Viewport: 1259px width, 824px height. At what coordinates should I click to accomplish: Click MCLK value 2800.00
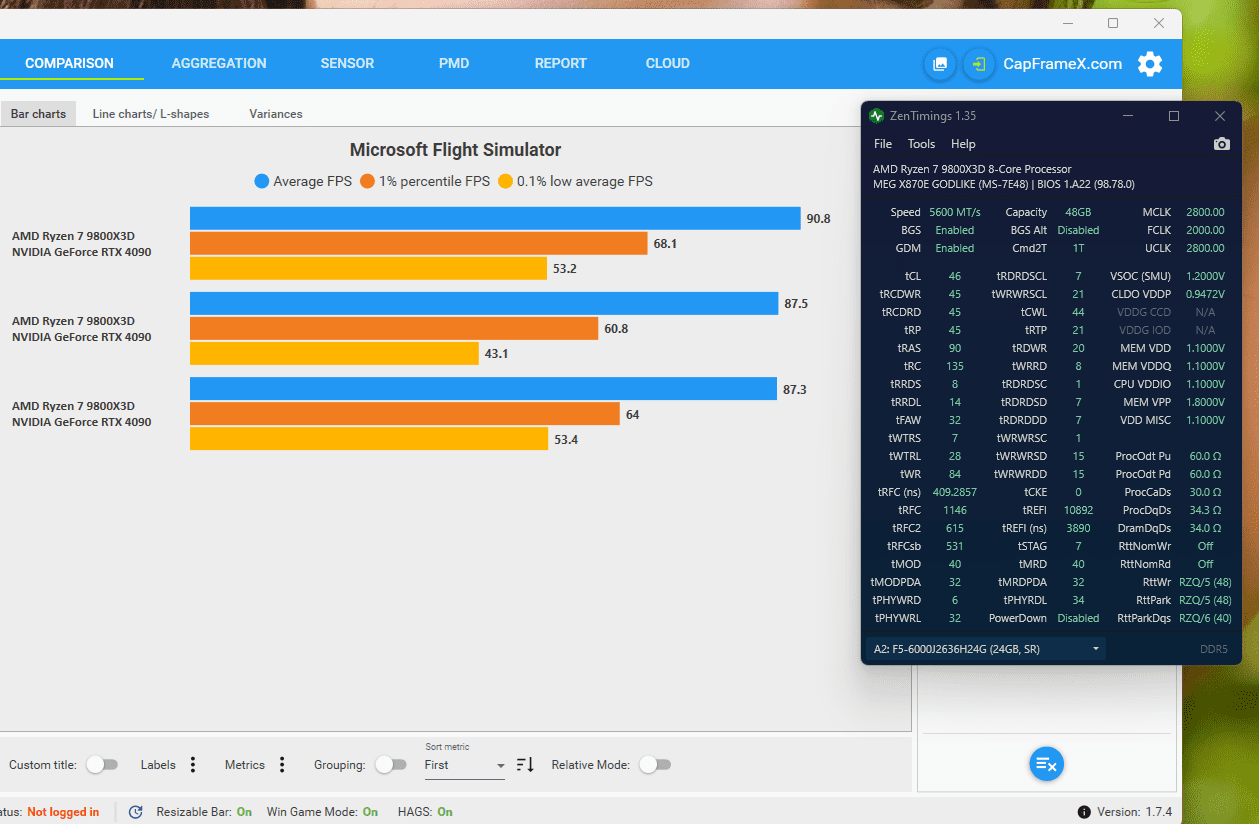pyautogui.click(x=1205, y=212)
